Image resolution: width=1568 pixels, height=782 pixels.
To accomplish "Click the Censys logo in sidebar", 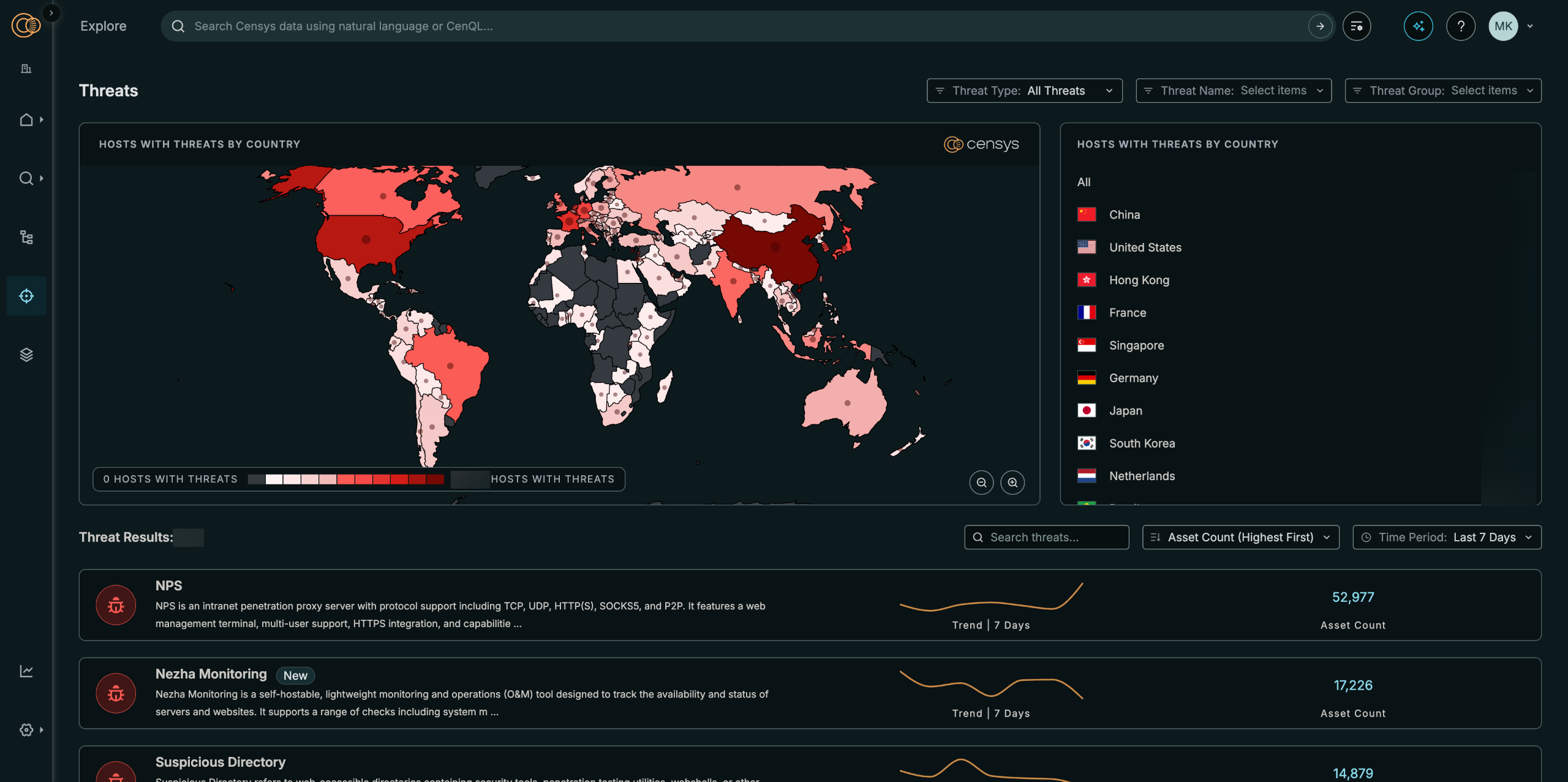I will [x=26, y=26].
